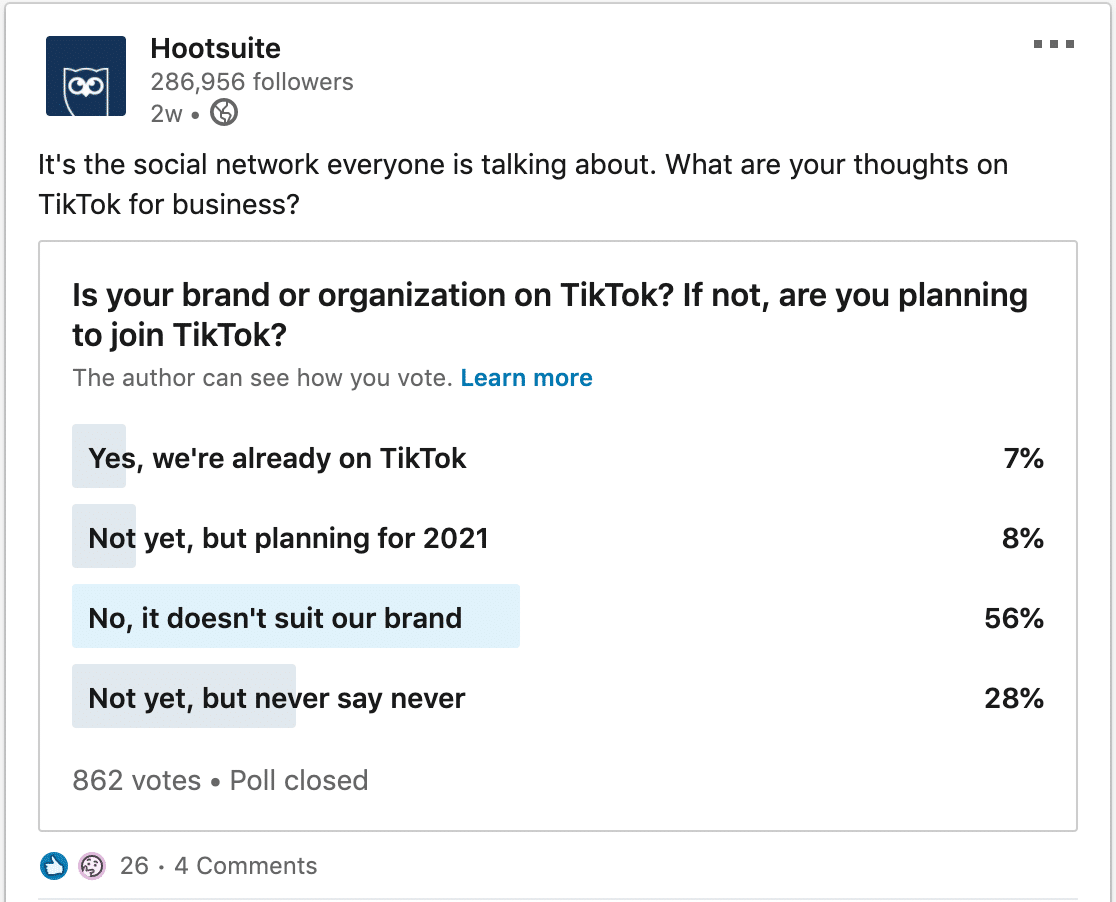Click the poll question about TikTok

(x=549, y=310)
